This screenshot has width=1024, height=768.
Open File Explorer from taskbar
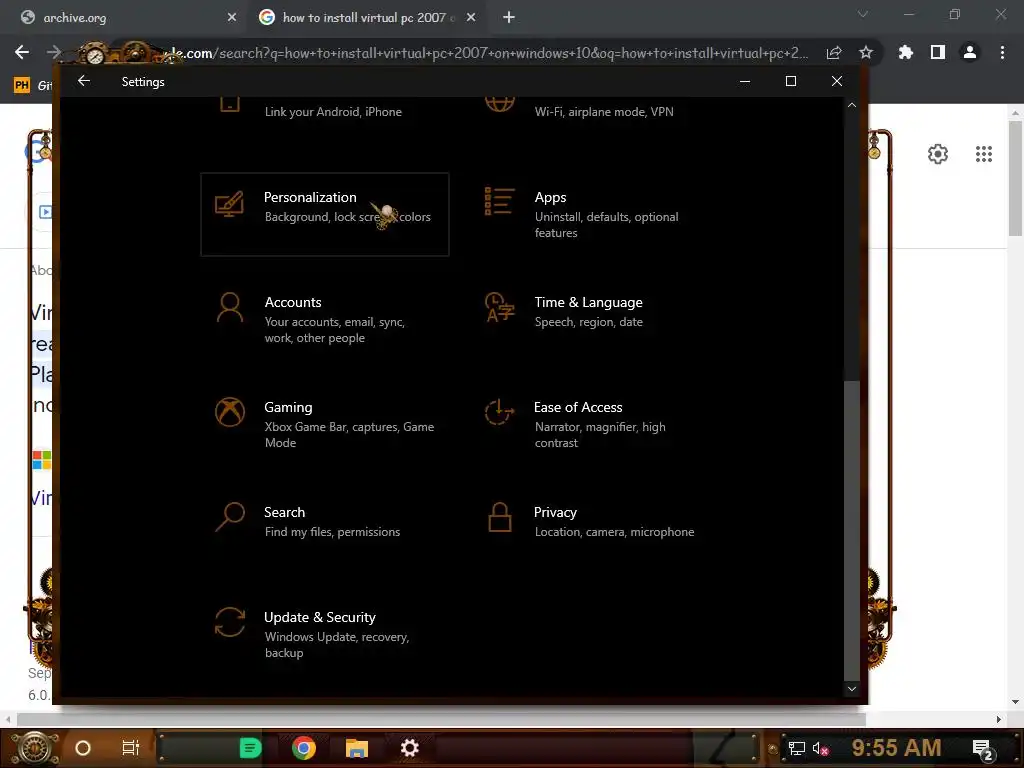click(x=357, y=748)
